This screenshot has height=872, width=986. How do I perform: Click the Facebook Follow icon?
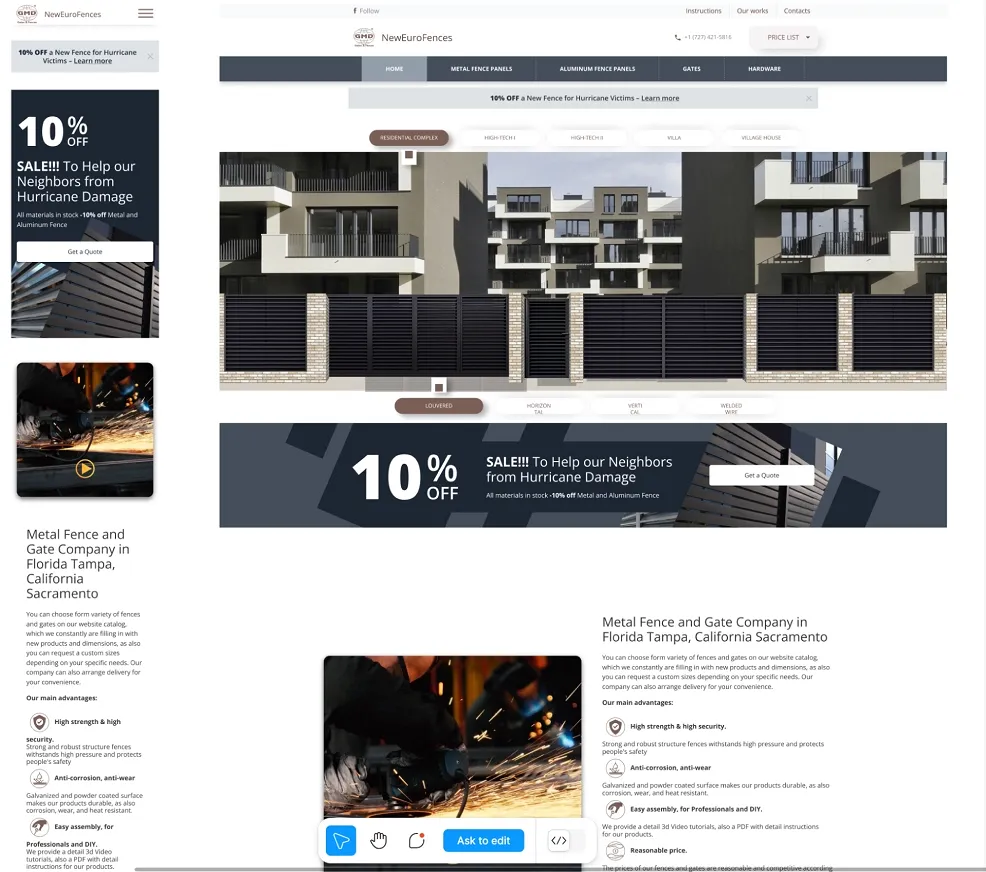pos(356,11)
